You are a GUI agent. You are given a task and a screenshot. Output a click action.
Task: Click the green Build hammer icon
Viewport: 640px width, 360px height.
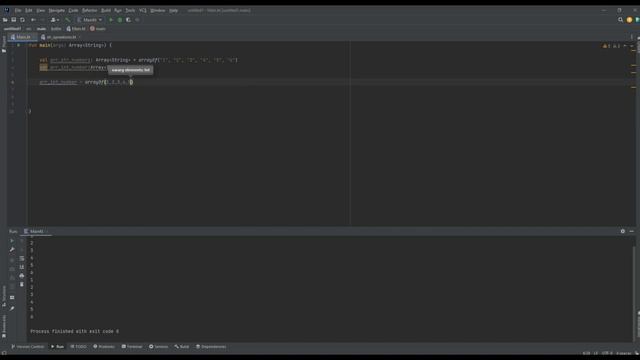point(67,20)
